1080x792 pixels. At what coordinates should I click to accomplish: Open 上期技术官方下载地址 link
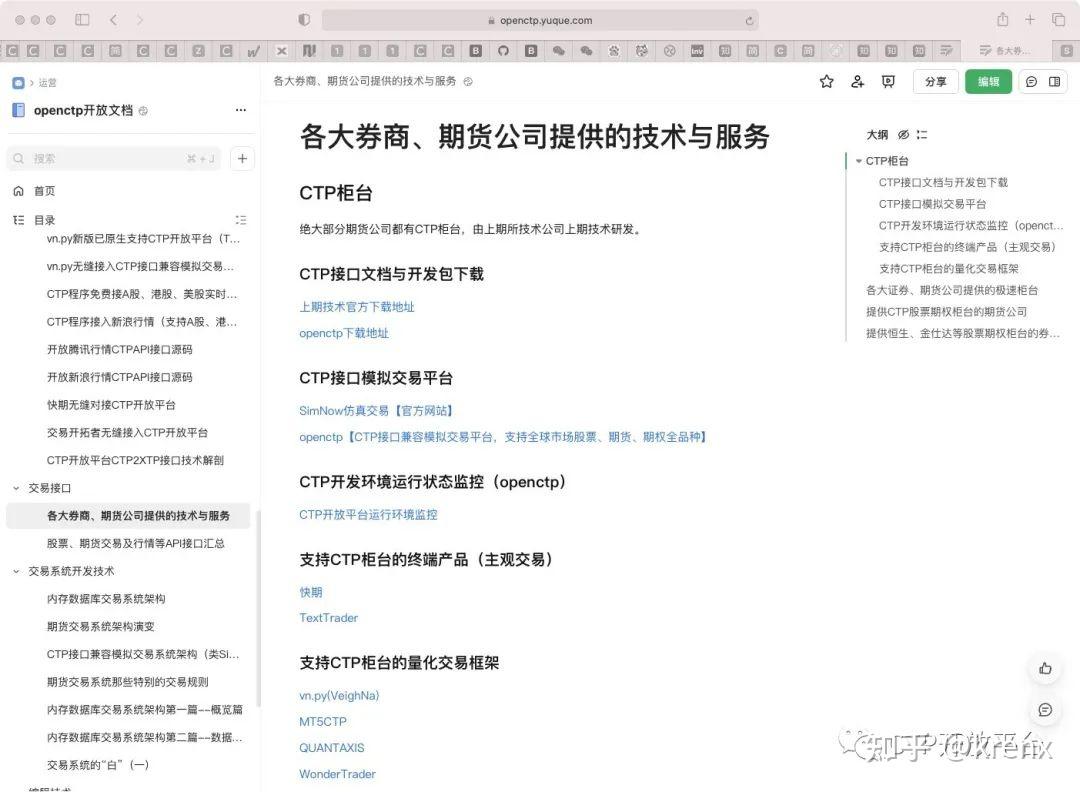pyautogui.click(x=357, y=306)
